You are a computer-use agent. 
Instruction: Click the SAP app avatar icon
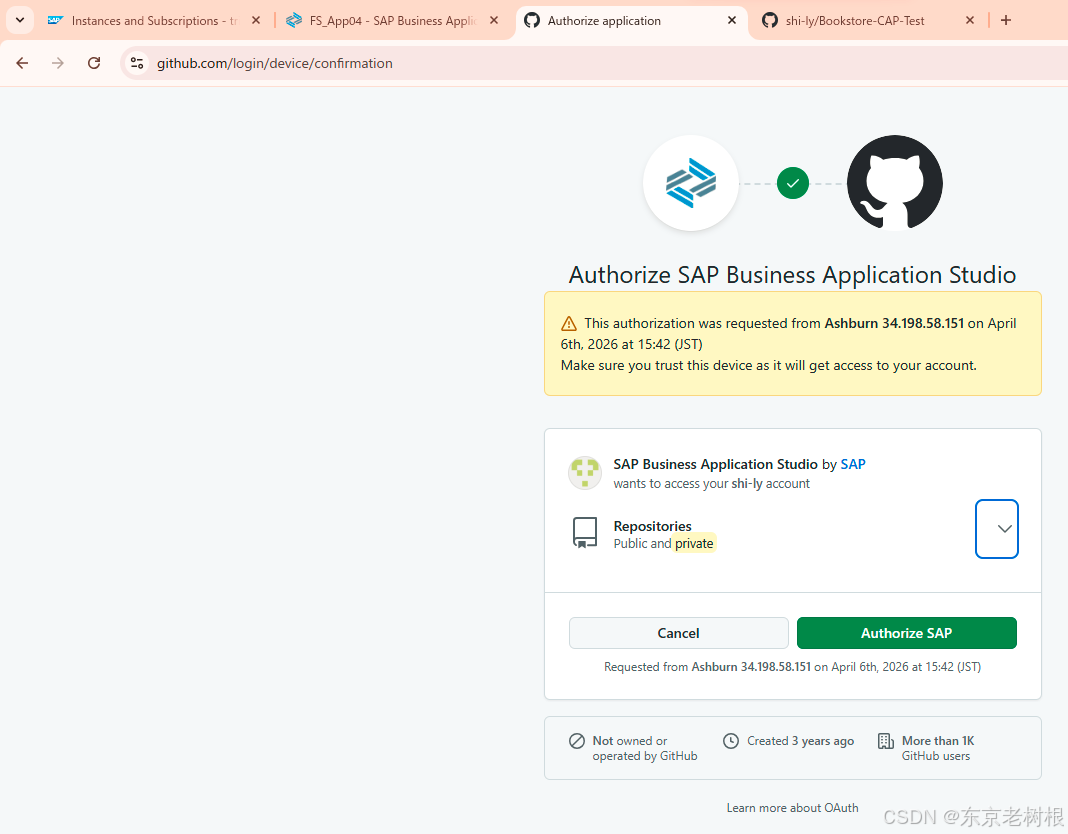pyautogui.click(x=584, y=473)
